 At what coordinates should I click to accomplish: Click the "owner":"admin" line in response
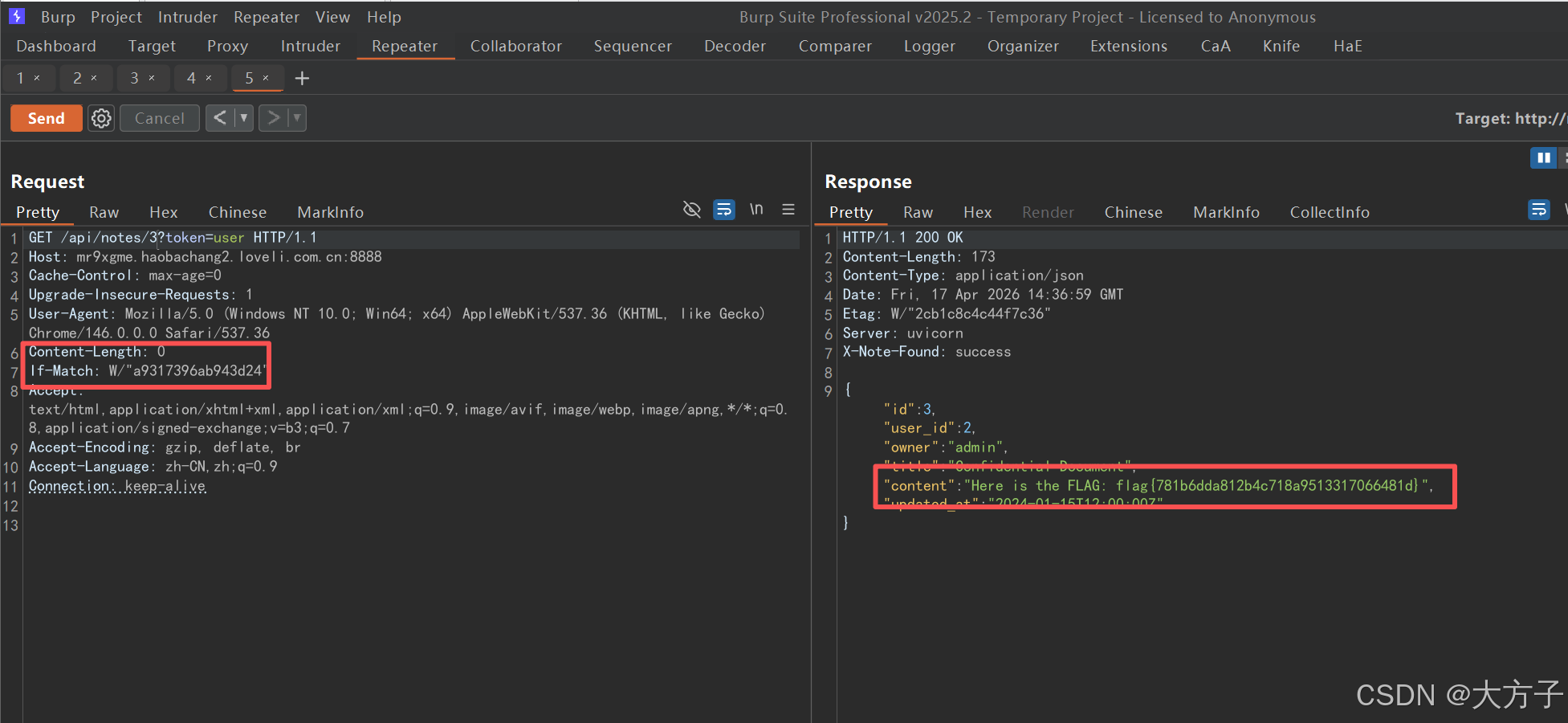(945, 447)
